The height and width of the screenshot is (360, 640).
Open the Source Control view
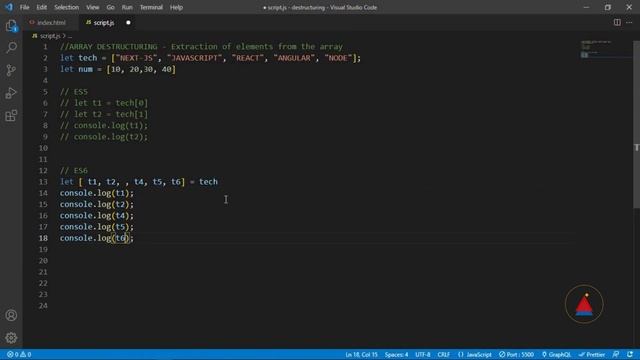[x=11, y=70]
